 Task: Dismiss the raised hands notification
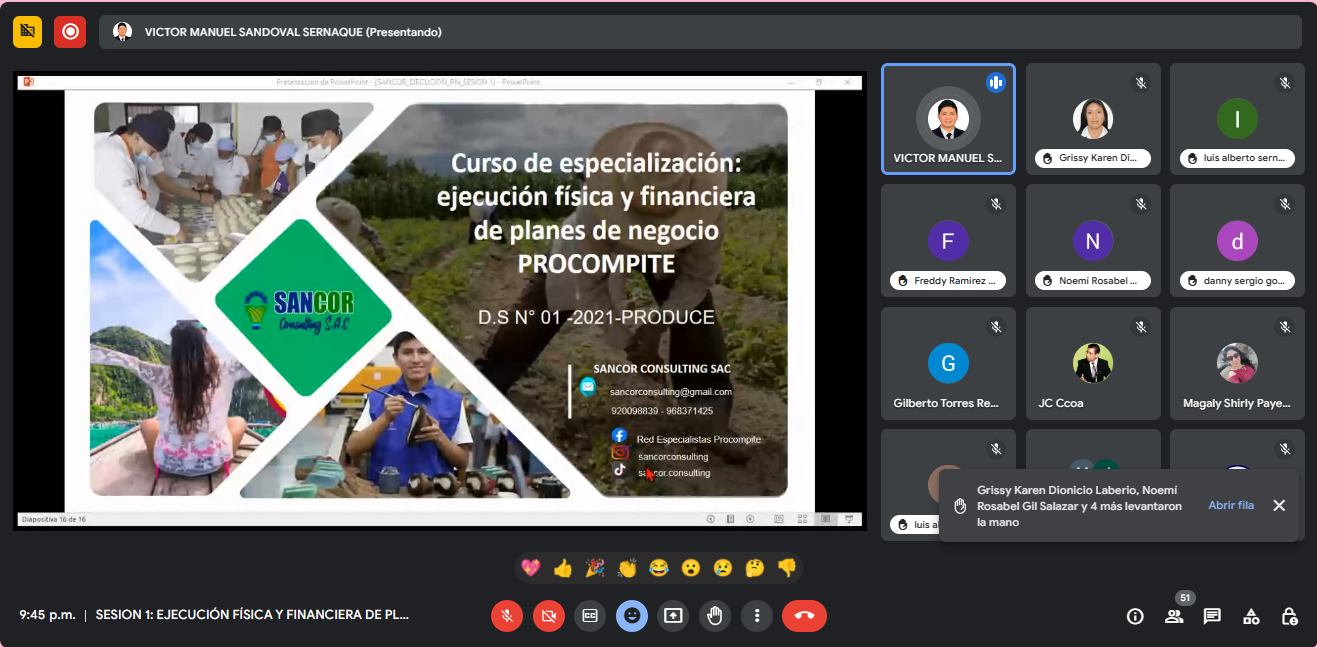(1278, 505)
